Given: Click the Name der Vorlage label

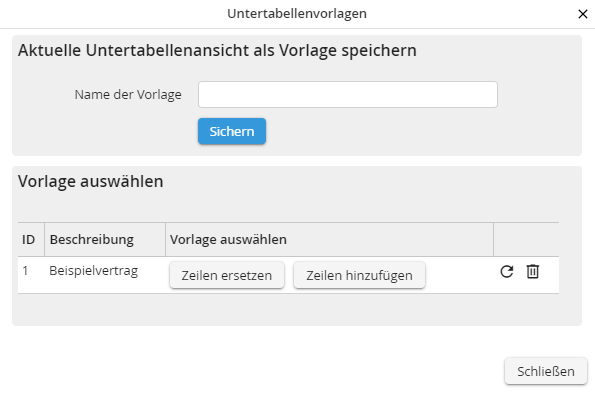Looking at the screenshot, I should (x=128, y=94).
